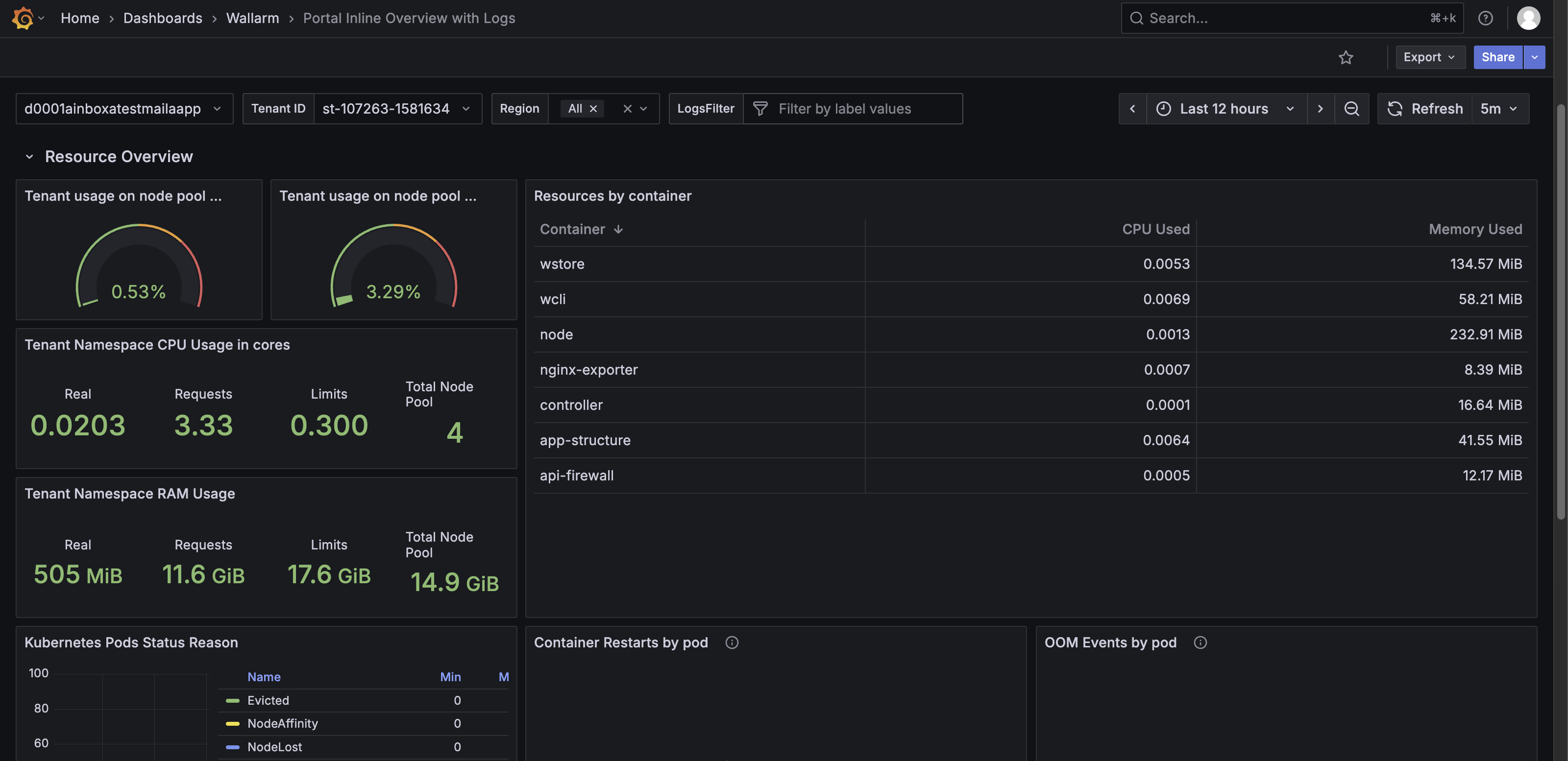Toggle Evicted series in legend
This screenshot has width=1568, height=761.
pyautogui.click(x=268, y=700)
